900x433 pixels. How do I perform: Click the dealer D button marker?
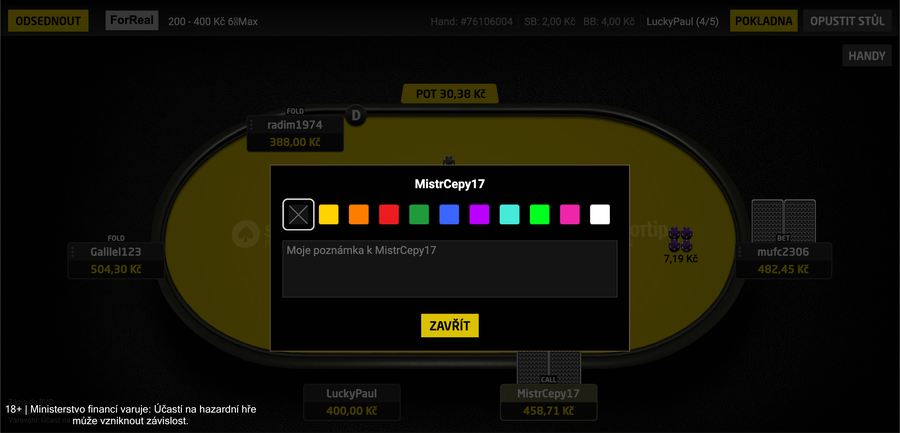[356, 115]
